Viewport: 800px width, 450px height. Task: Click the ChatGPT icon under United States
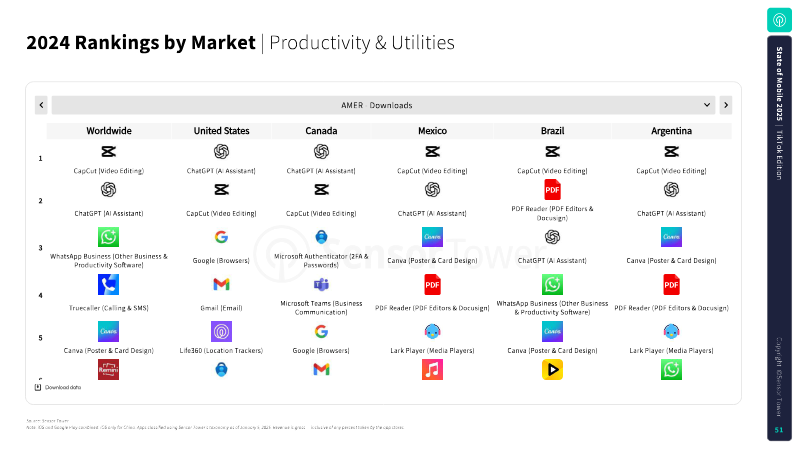pyautogui.click(x=221, y=152)
